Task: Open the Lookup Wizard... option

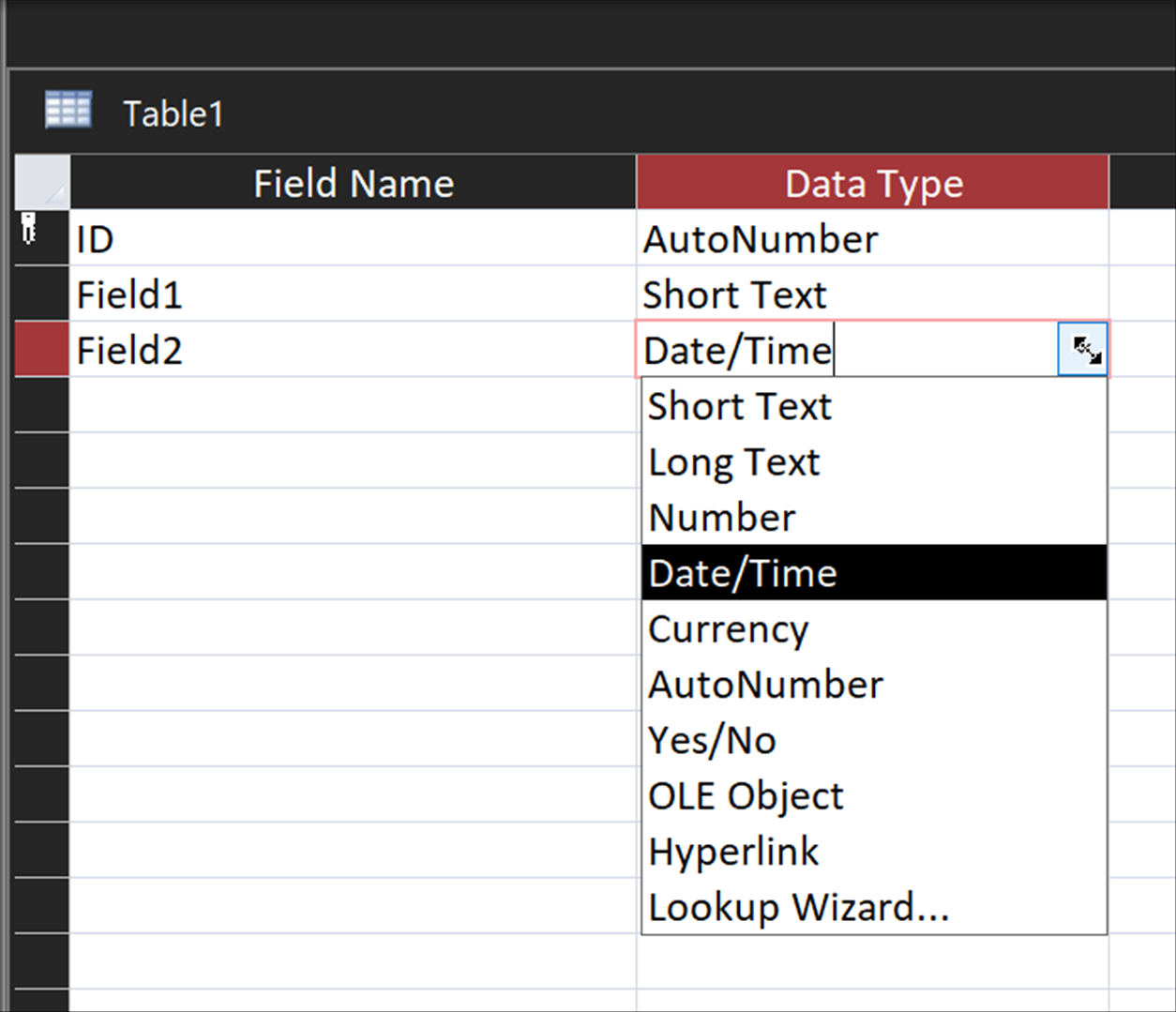Action: point(798,907)
